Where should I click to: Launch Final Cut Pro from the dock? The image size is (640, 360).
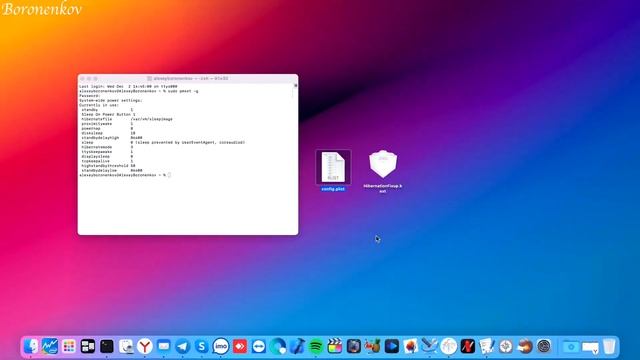click(335, 346)
